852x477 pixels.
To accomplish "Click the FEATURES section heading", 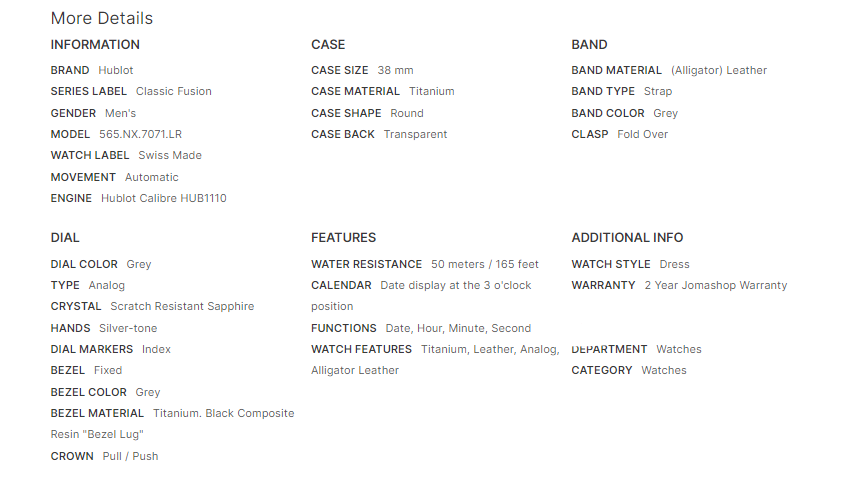I will pos(343,238).
